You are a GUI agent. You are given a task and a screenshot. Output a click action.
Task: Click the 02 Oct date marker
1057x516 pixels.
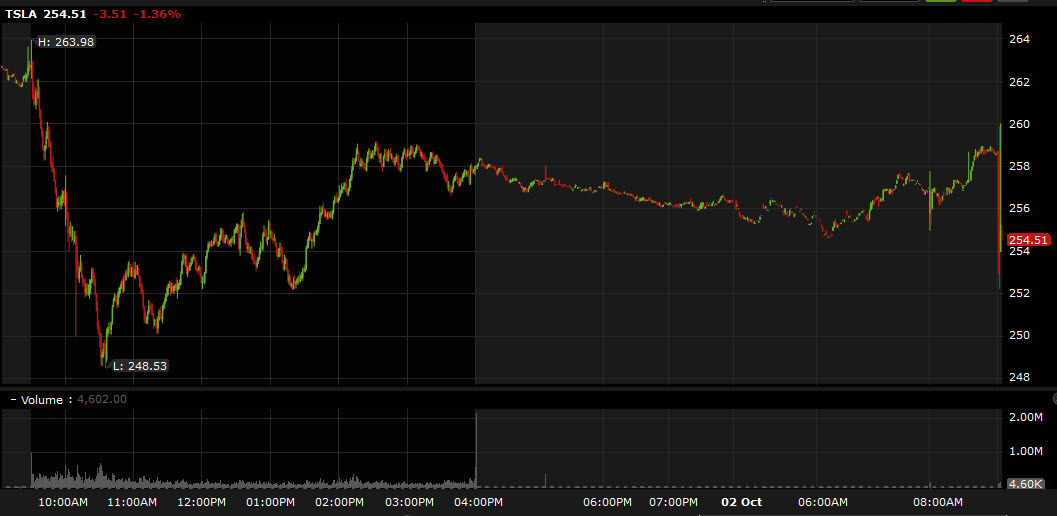coord(742,502)
